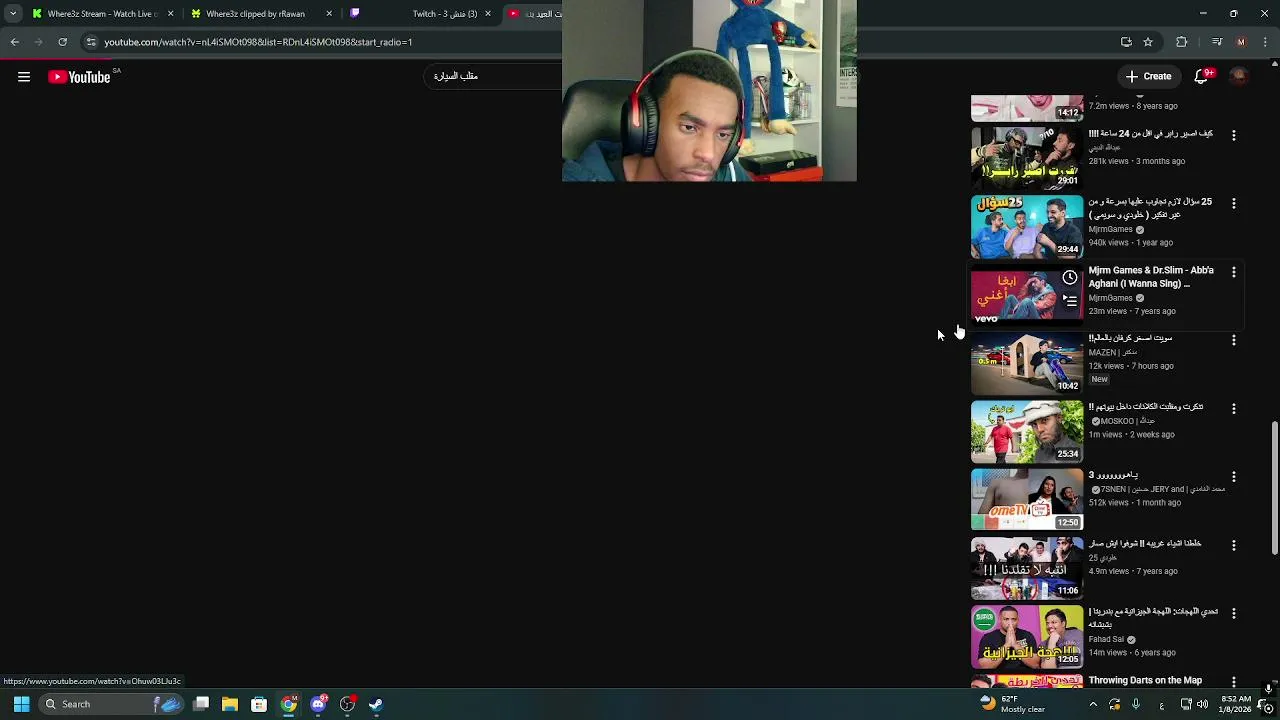Click the browser forward arrow
Screen dimensions: 1280x720
38,42
